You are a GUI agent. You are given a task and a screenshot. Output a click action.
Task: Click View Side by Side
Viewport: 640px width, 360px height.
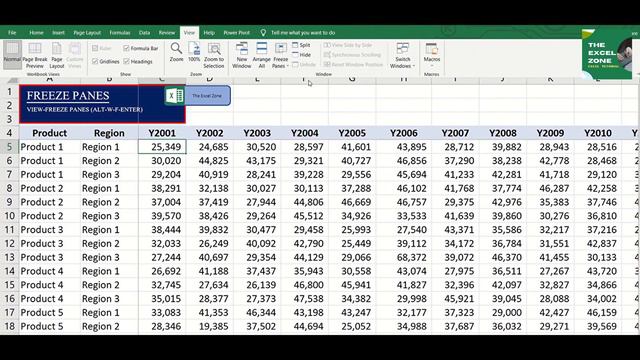348,45
